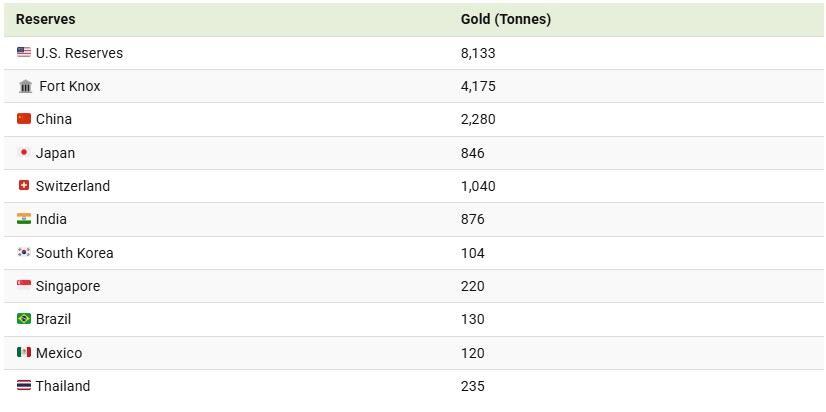
Task: Click the Reserves column header
Action: [x=45, y=19]
